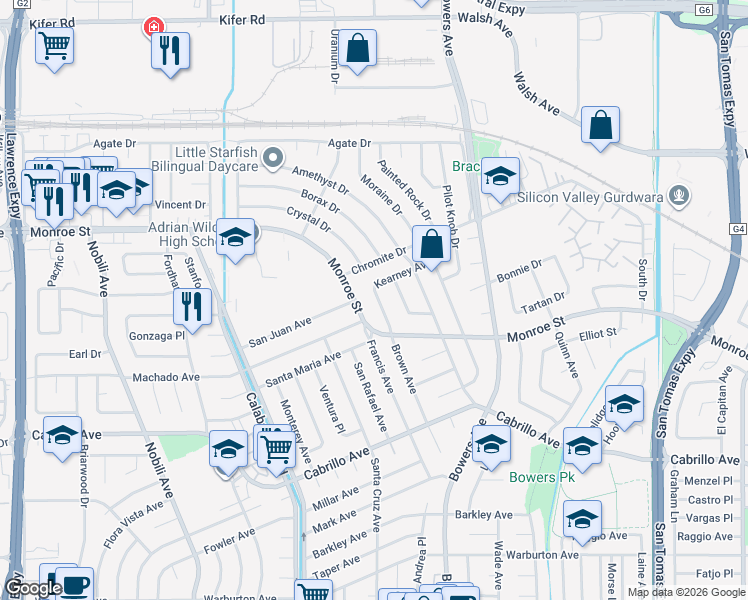The width and height of the screenshot is (748, 600).
Task: Click the Silicon Valley Gurdwara place pin
Action: click(679, 197)
